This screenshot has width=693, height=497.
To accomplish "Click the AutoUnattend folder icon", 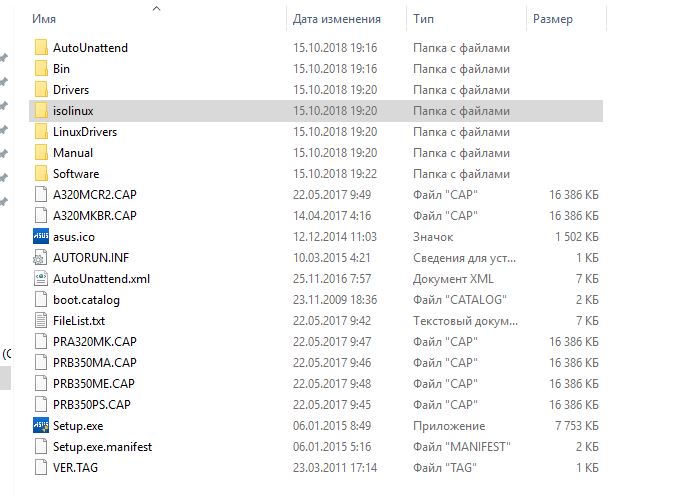I will [41, 48].
